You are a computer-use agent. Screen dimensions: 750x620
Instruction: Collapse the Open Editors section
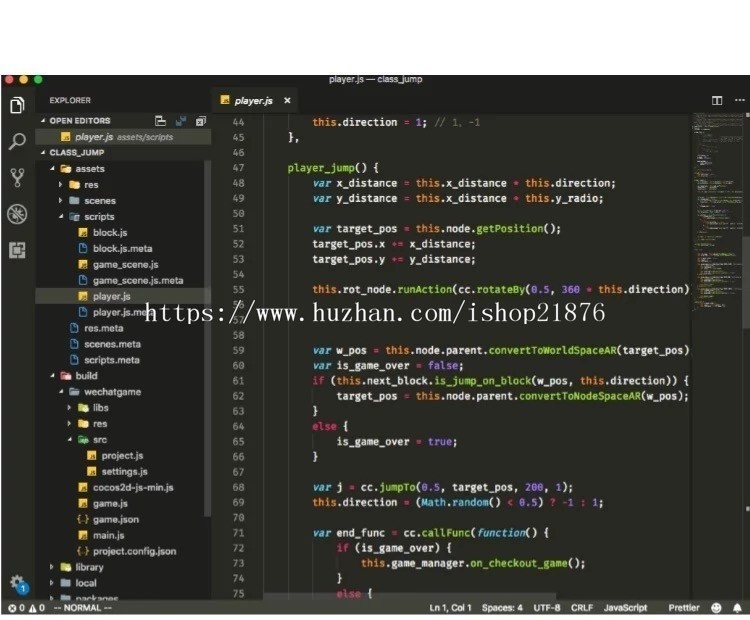(x=80, y=121)
